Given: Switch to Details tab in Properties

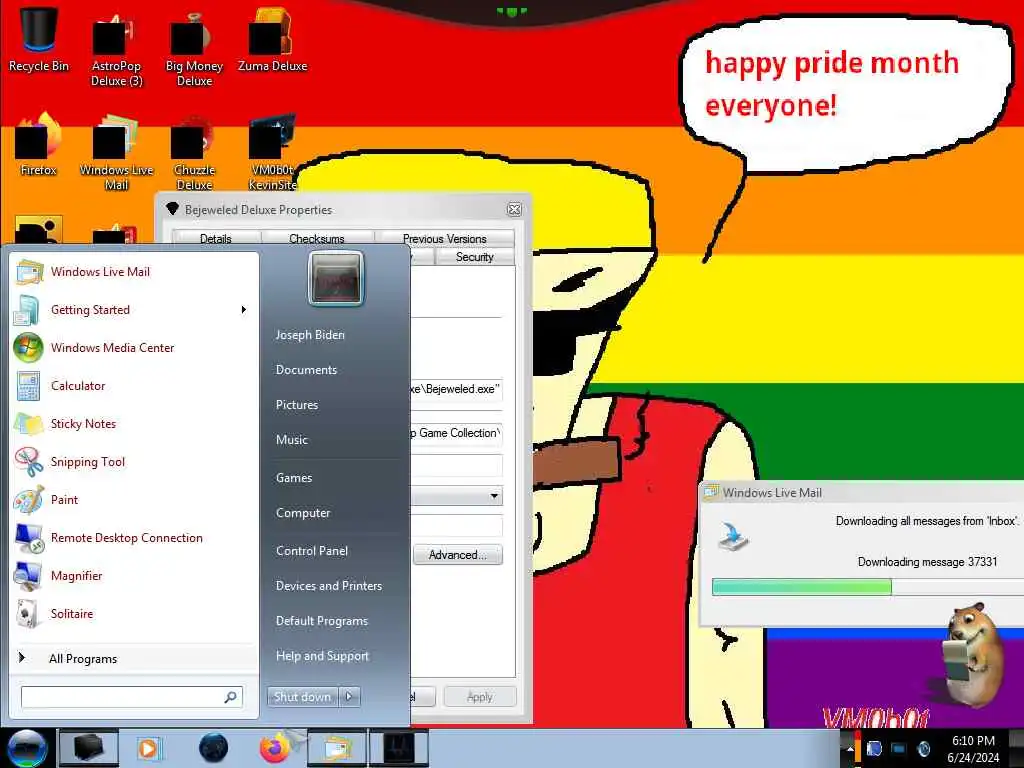Looking at the screenshot, I should [x=216, y=238].
